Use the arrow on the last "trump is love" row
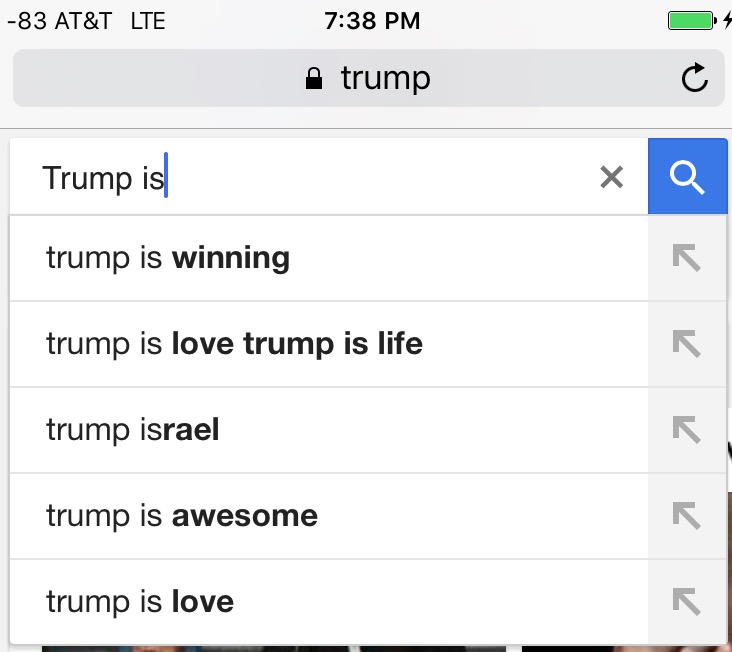This screenshot has width=732, height=652. 686,602
